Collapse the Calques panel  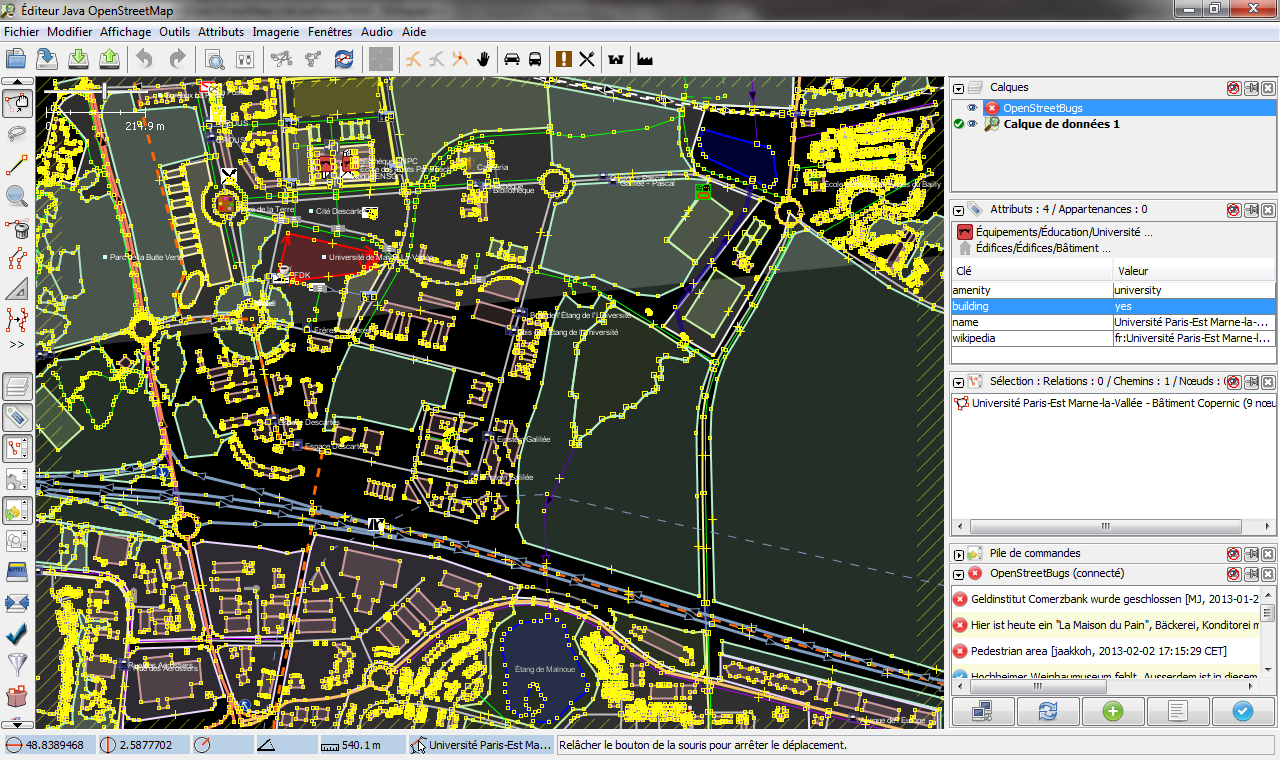pos(958,88)
